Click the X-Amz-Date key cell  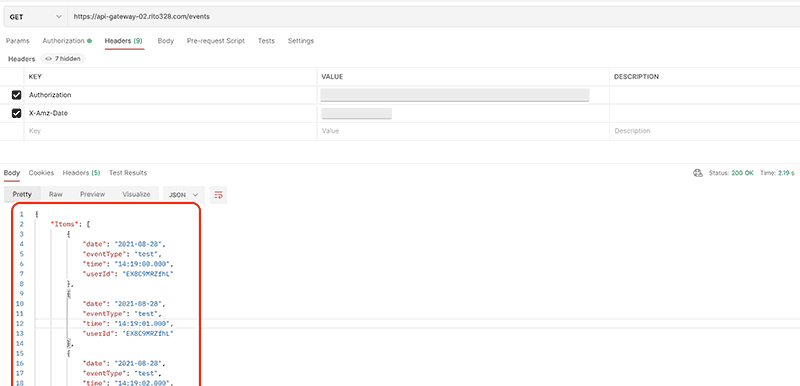(x=170, y=113)
